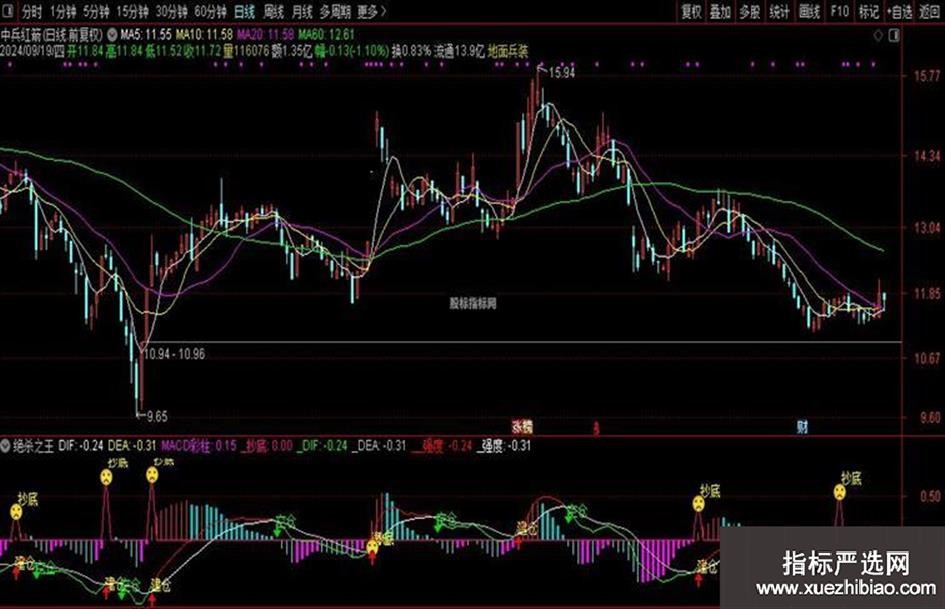Click the 流通13.9亿 float value

460,52
